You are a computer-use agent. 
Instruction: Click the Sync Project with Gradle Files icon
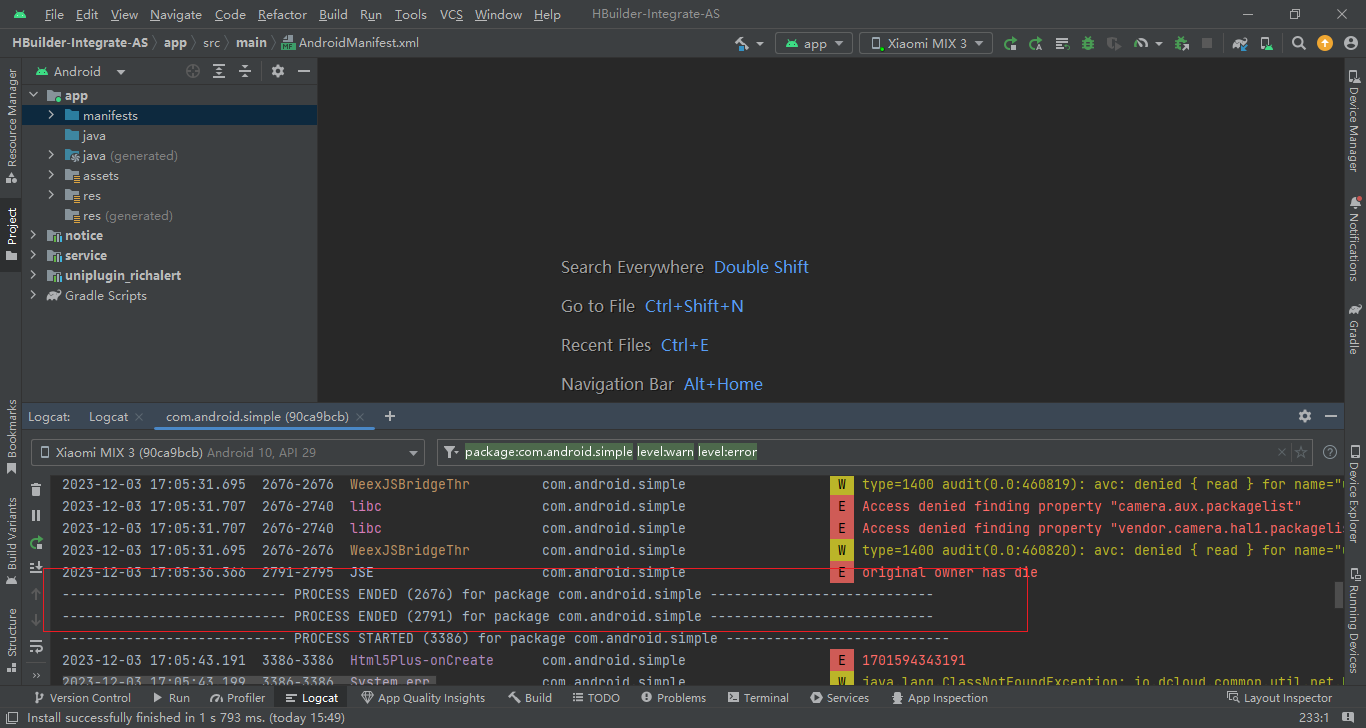(1240, 44)
